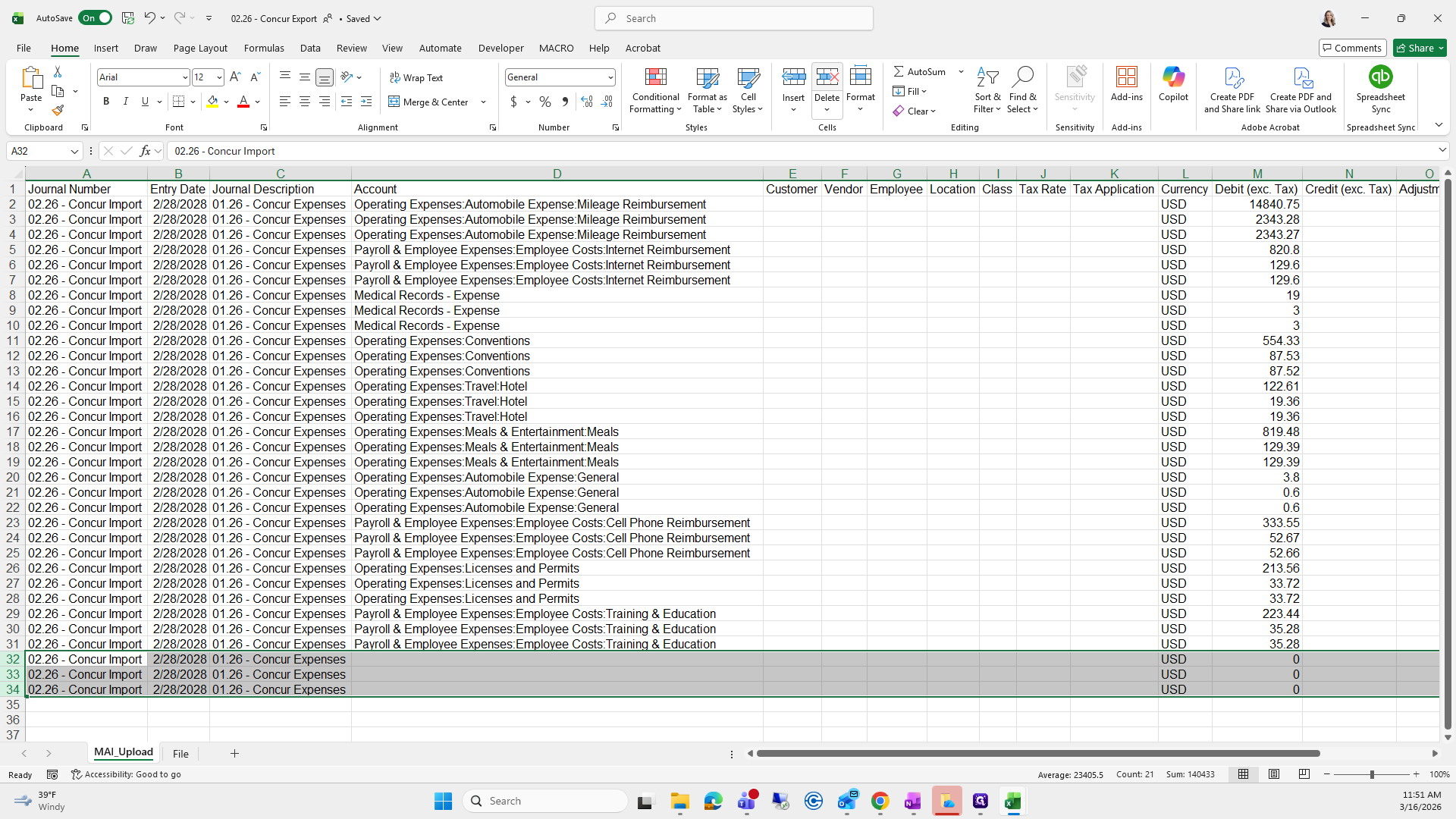The height and width of the screenshot is (819, 1456).
Task: Launch the Spreadsheet Sync QuickBooks icon
Action: (x=1380, y=77)
